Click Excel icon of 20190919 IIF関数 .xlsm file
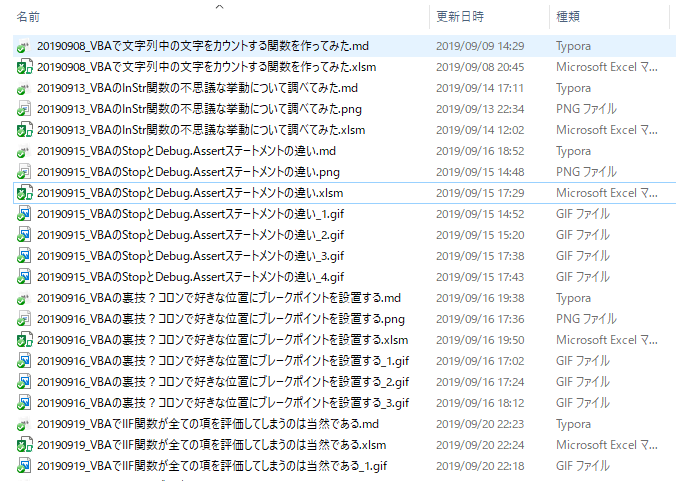The image size is (676, 481). click(24, 445)
